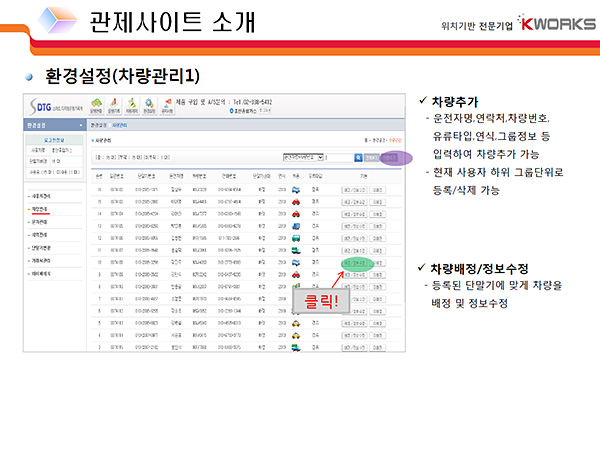Click the blue truck icon in row 13
The height and width of the screenshot is (450, 600).
coord(296,226)
